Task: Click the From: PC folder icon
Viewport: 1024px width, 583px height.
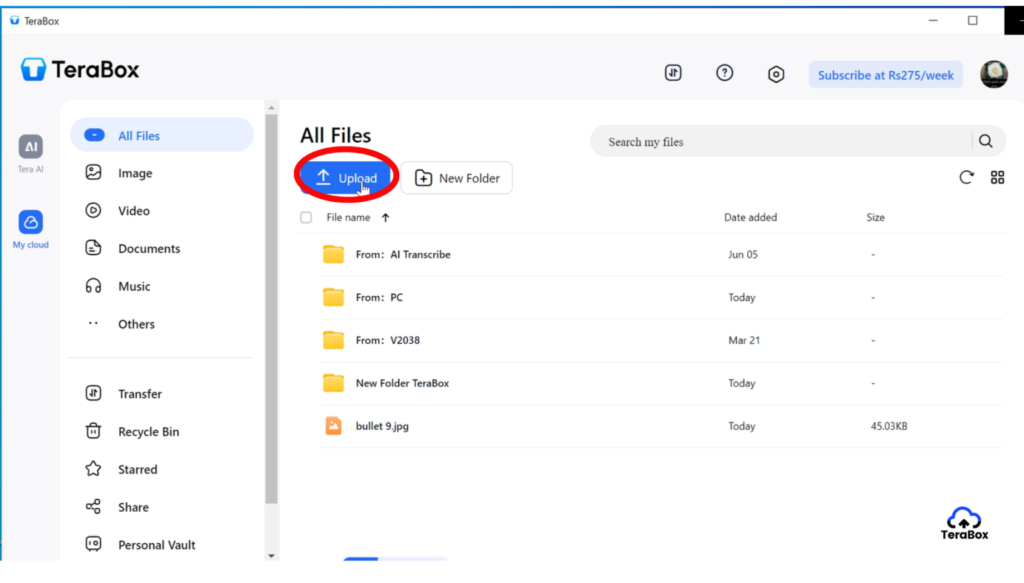Action: [x=333, y=297]
